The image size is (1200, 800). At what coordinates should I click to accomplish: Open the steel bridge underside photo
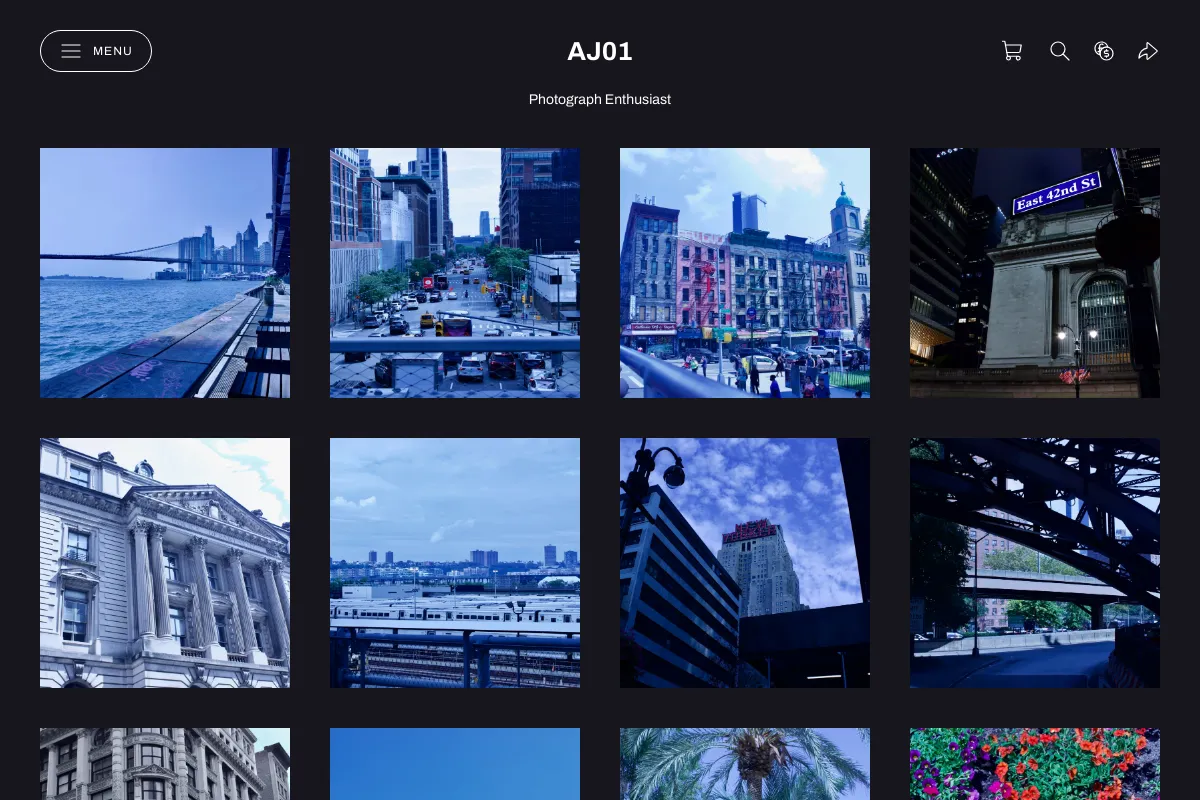(x=1035, y=563)
